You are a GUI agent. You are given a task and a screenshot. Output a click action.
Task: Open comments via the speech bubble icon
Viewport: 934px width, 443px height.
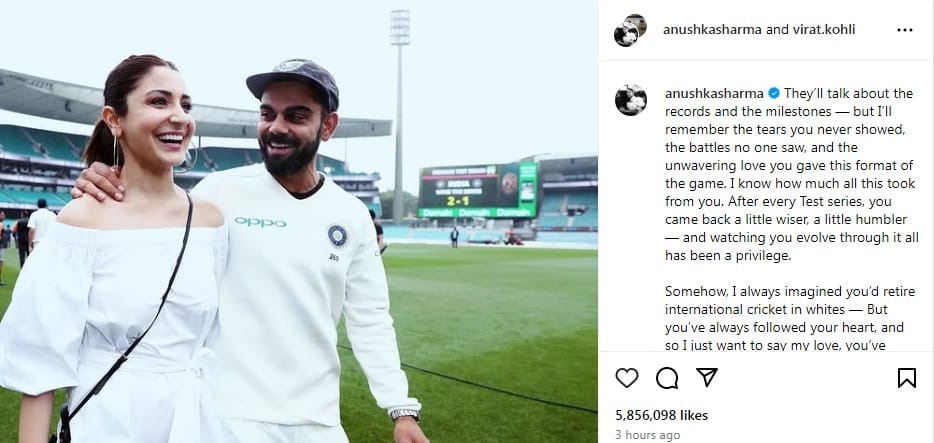pos(666,378)
